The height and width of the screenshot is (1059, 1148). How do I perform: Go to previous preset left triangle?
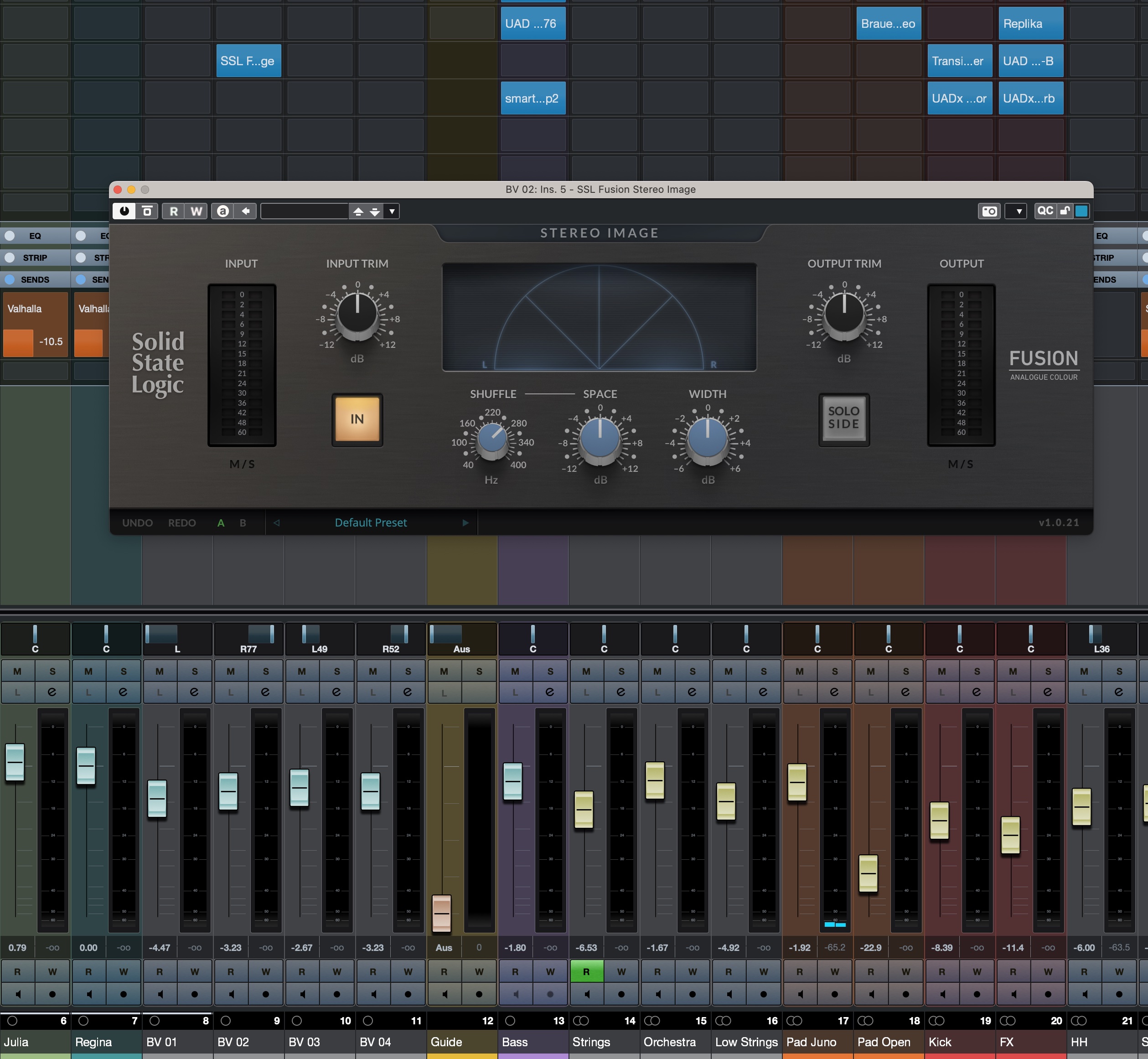(277, 522)
